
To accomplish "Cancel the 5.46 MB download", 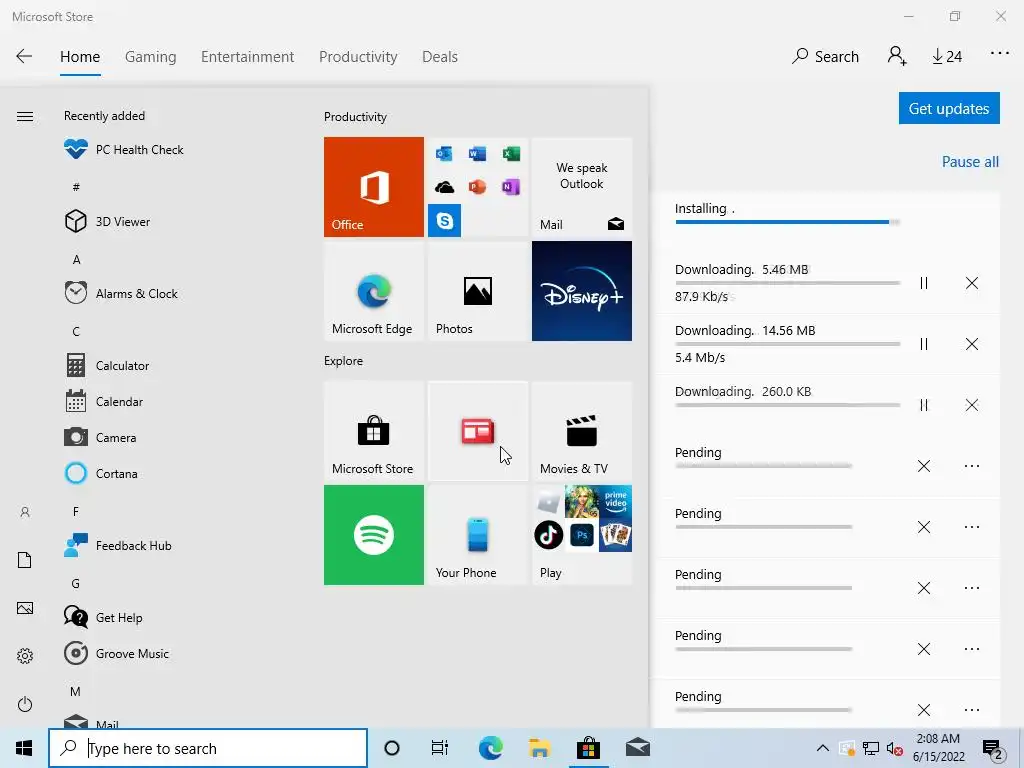I will point(972,283).
